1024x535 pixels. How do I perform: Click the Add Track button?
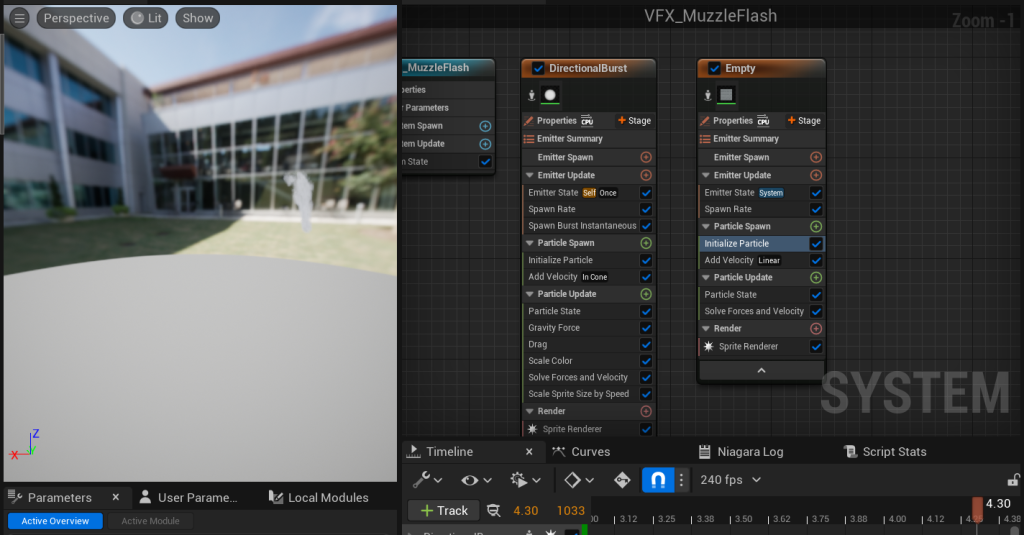click(x=443, y=511)
